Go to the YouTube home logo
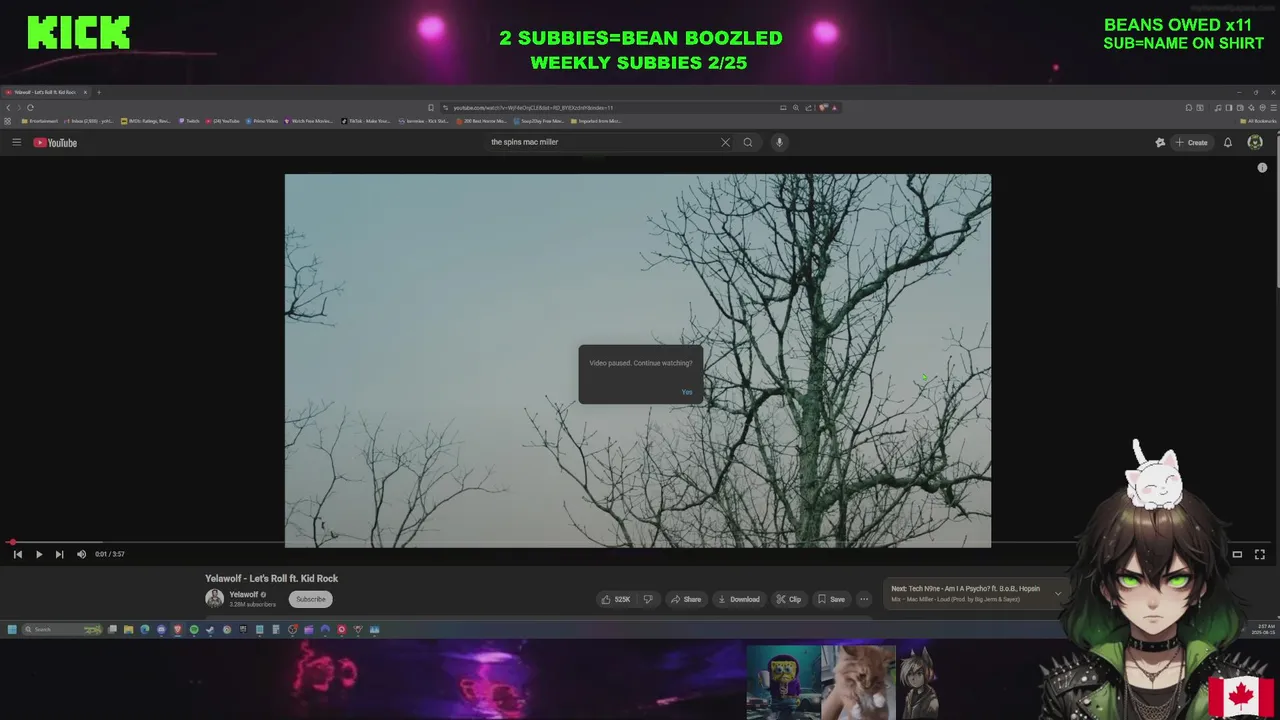This screenshot has width=1280, height=720. click(55, 142)
